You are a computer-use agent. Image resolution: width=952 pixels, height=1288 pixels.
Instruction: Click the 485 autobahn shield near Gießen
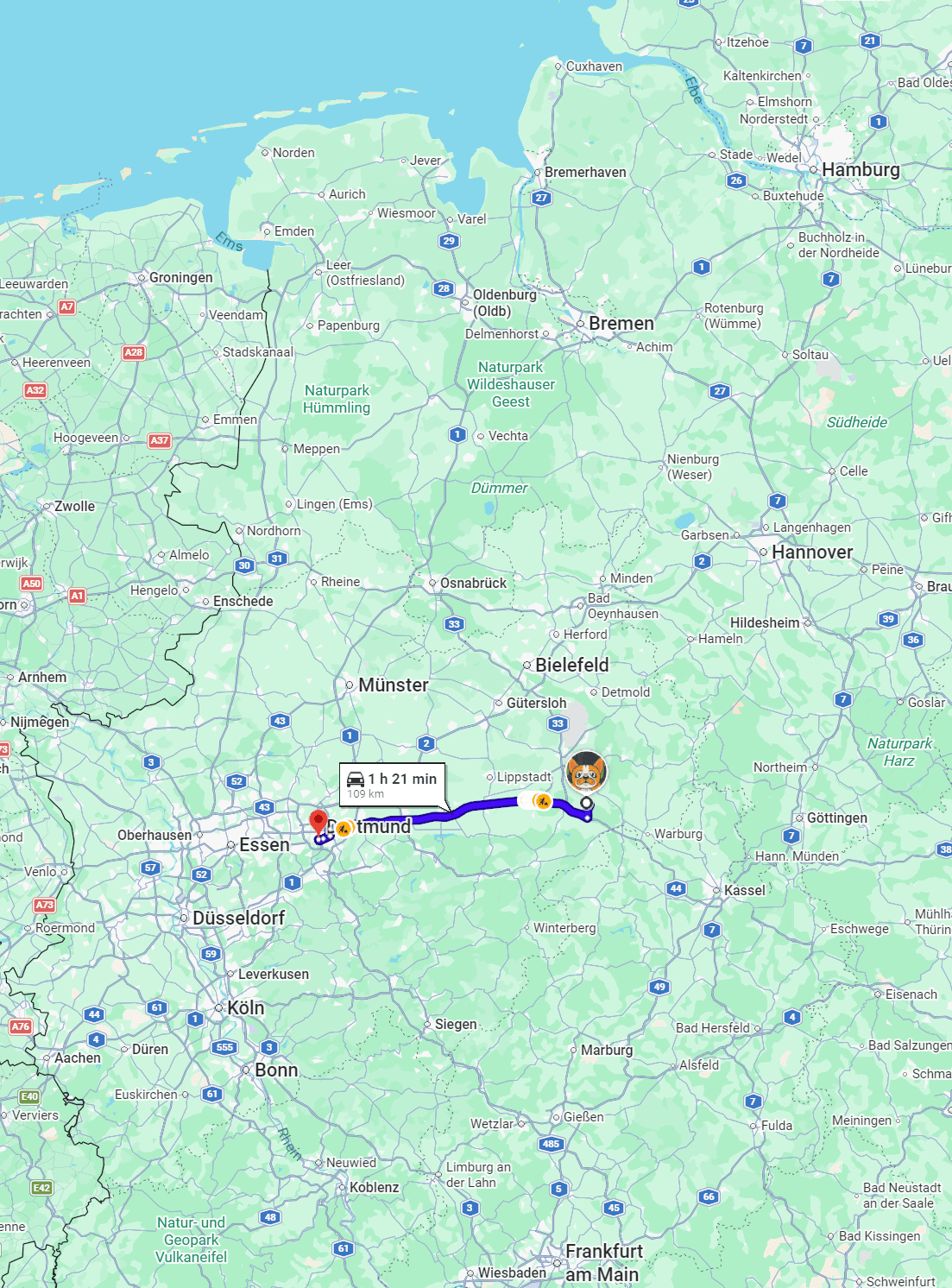click(x=552, y=1144)
